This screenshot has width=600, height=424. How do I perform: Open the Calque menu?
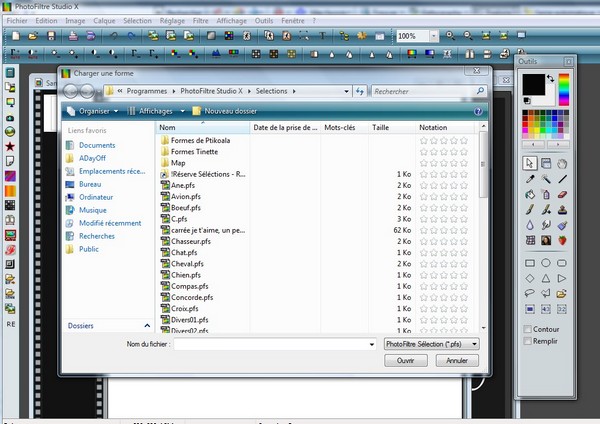pyautogui.click(x=104, y=21)
